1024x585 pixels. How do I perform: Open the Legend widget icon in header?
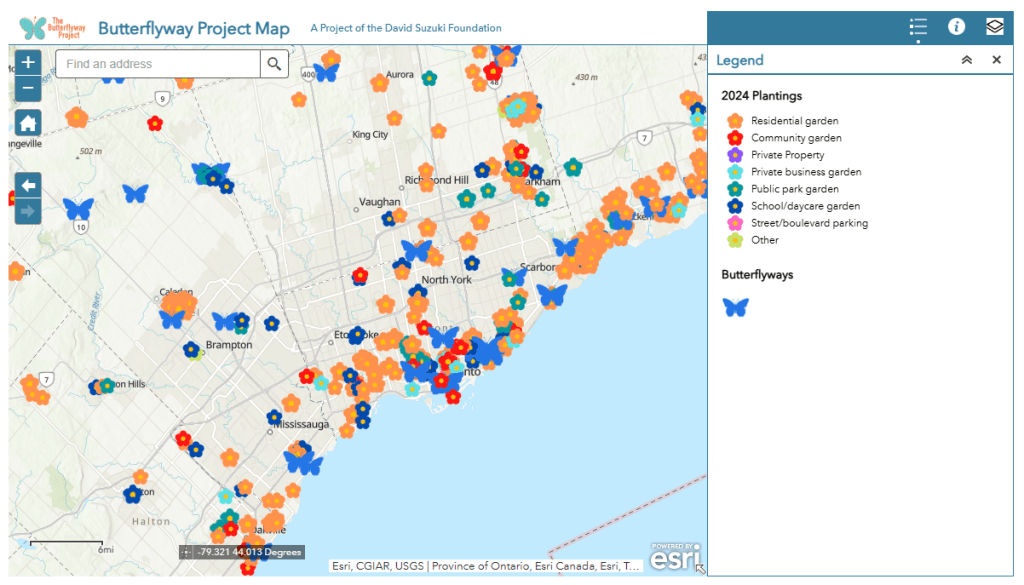(x=918, y=27)
